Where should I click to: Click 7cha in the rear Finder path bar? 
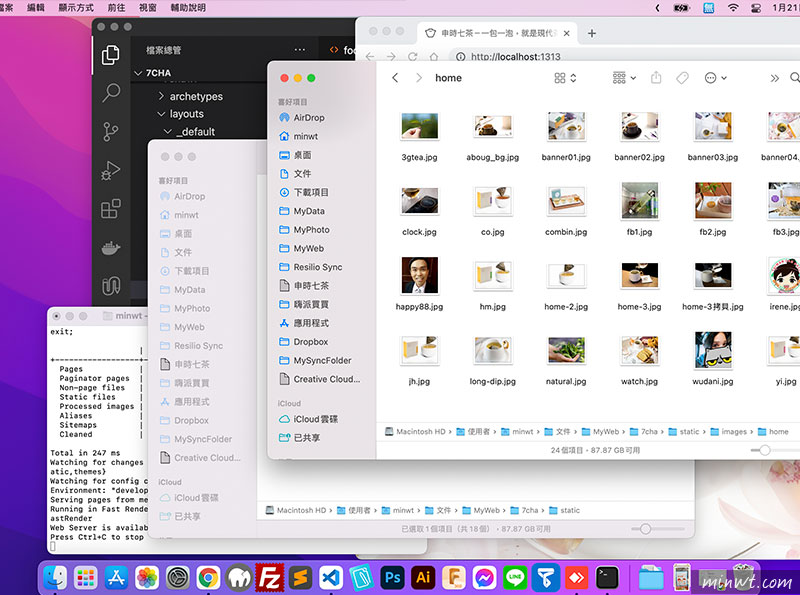click(x=524, y=510)
